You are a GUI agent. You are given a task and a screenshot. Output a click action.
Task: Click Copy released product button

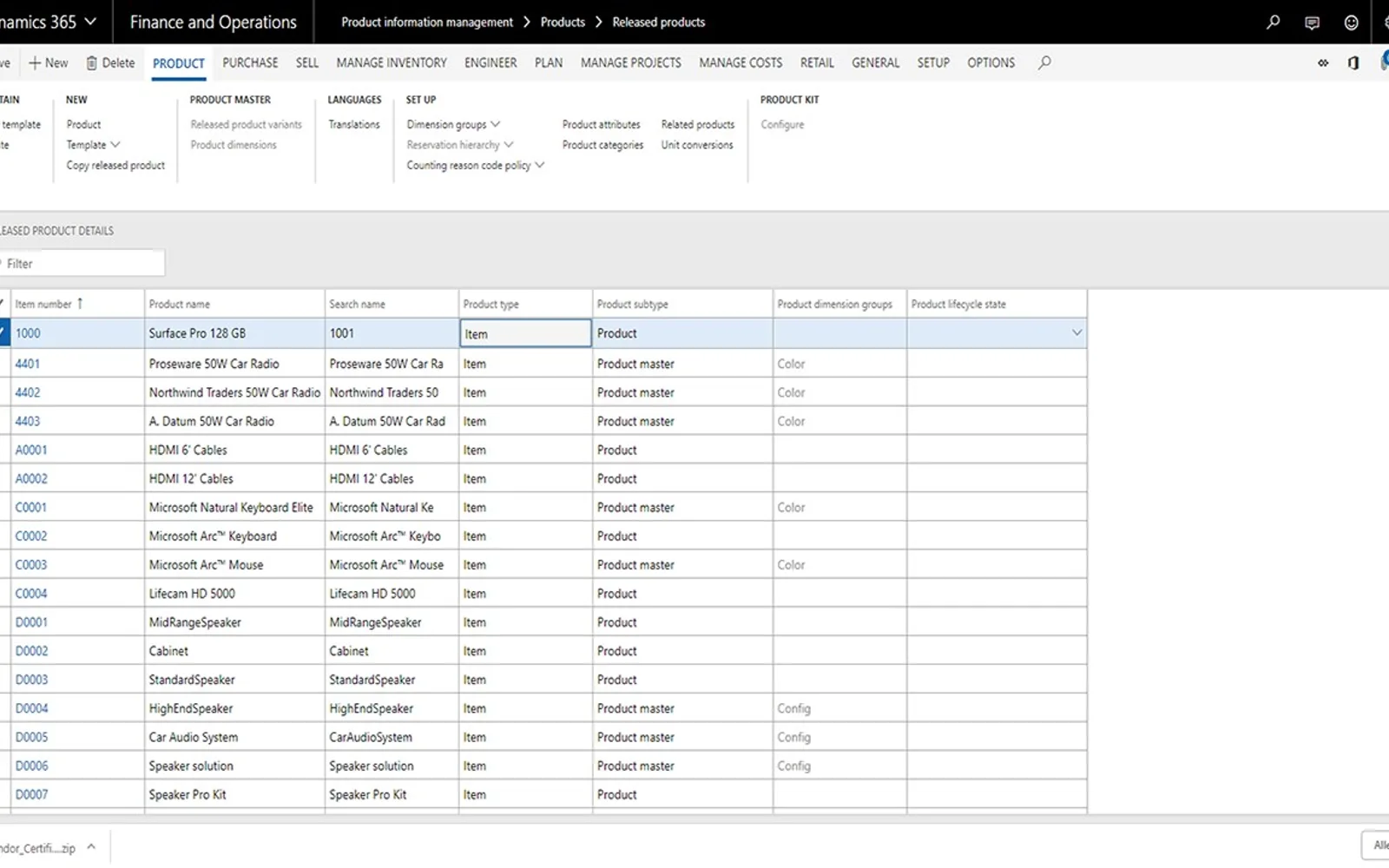click(x=115, y=165)
